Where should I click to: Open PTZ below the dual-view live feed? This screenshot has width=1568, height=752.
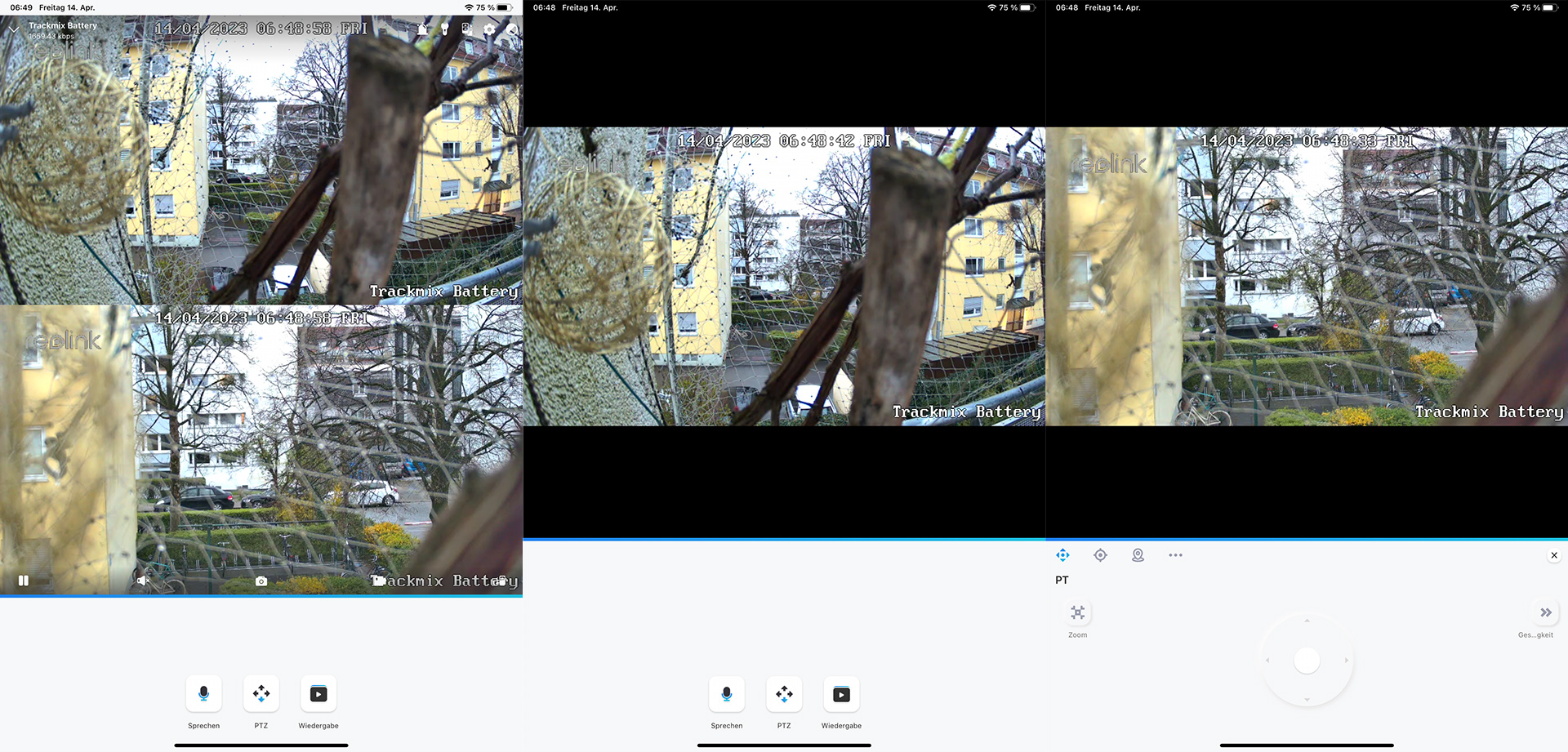point(261,694)
